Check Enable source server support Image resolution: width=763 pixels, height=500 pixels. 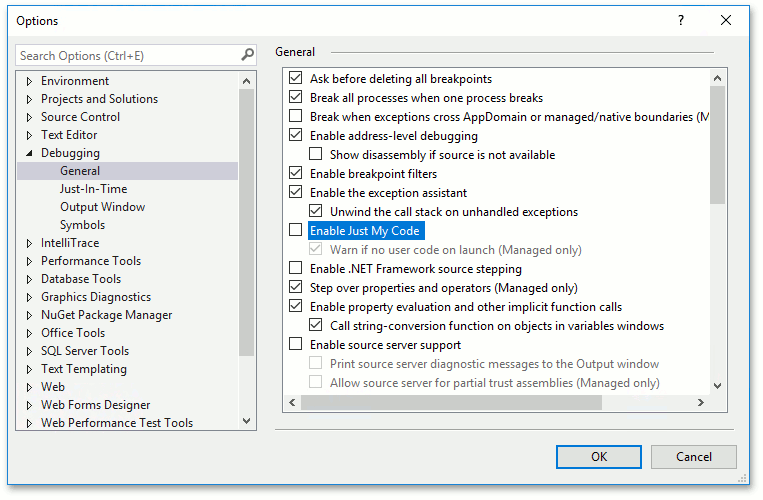tap(295, 343)
